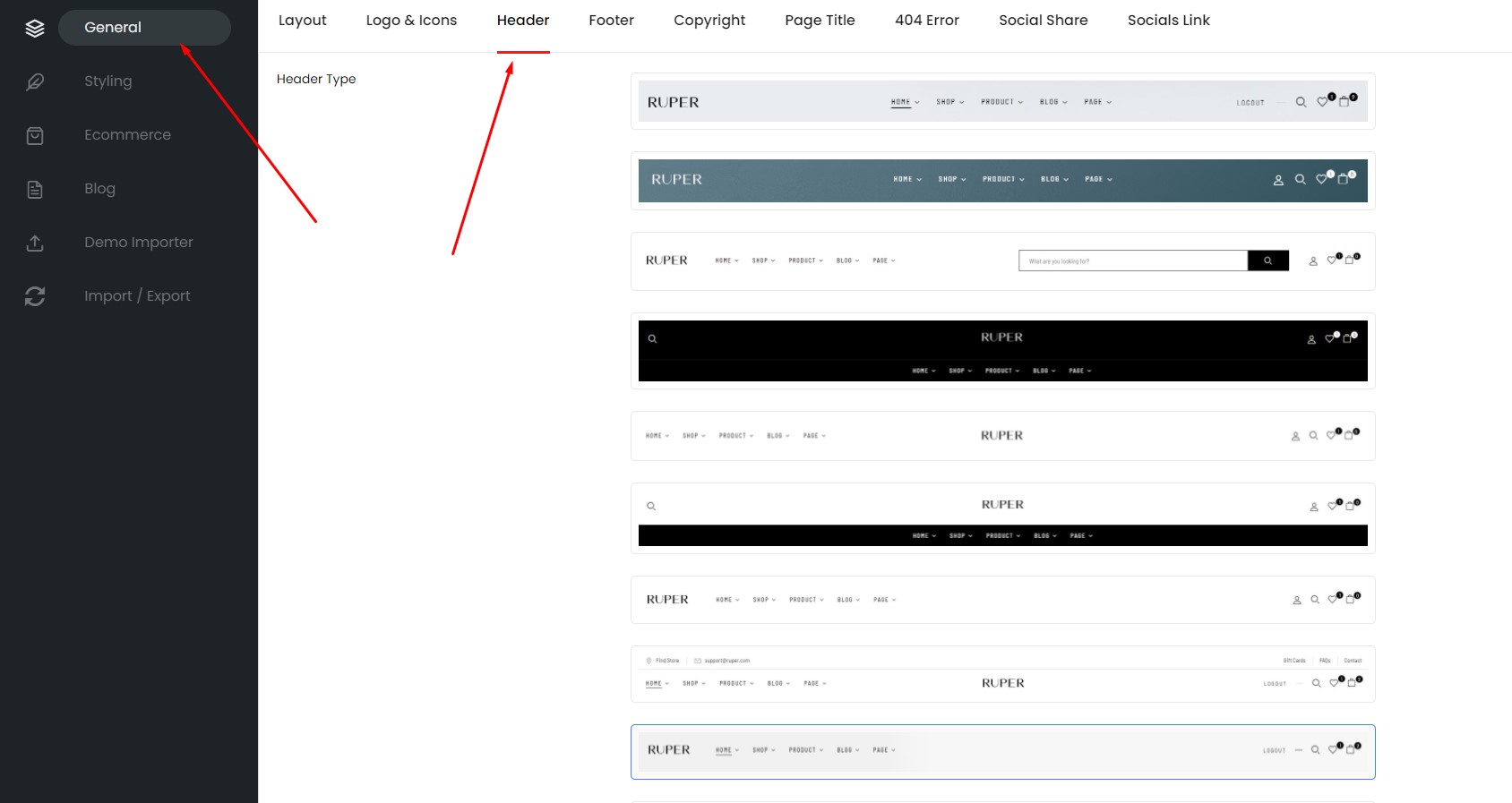Click the Ecommerce shopping bag icon
The height and width of the screenshot is (803, 1512).
coord(35,135)
